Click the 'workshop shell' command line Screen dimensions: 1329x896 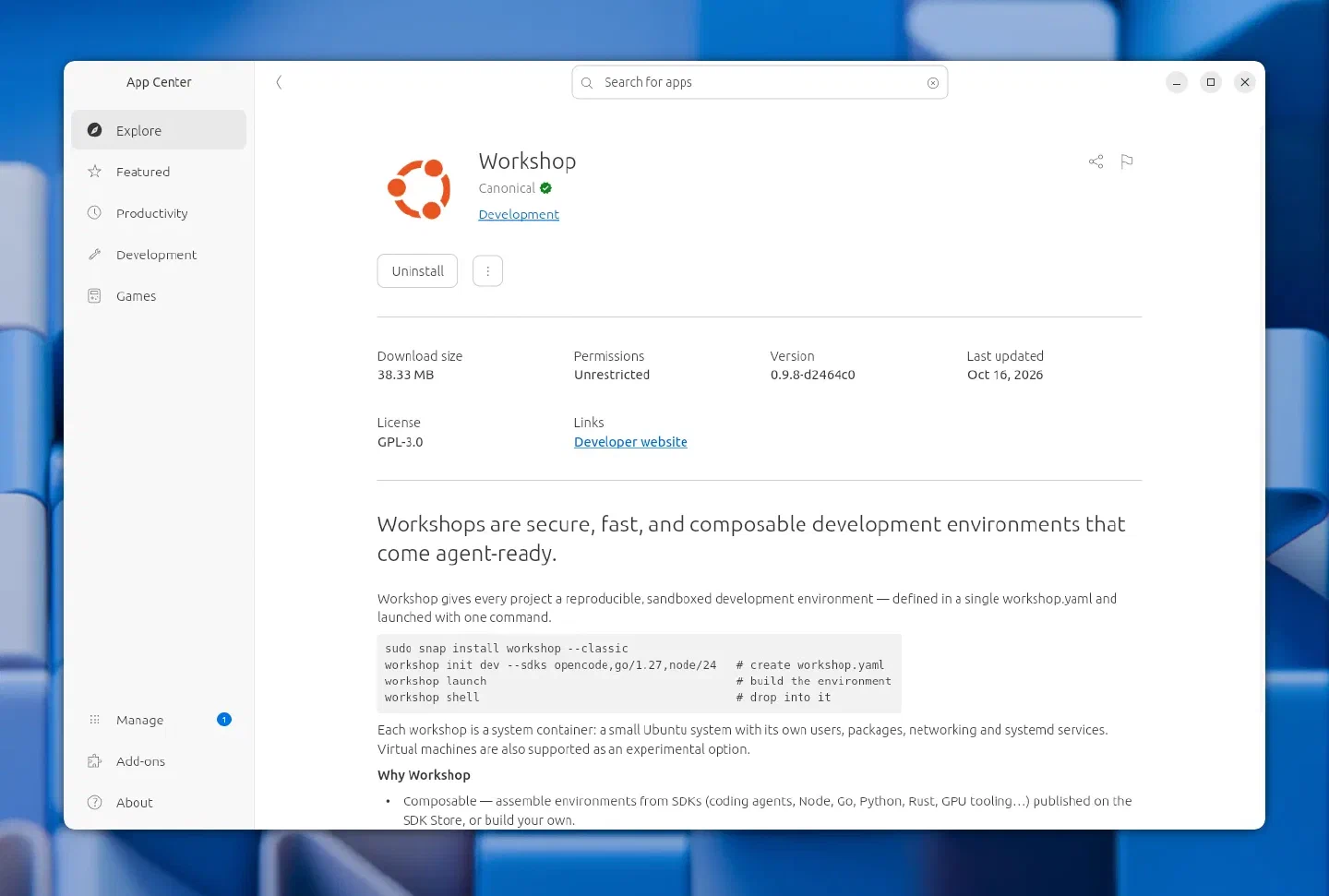(x=432, y=698)
